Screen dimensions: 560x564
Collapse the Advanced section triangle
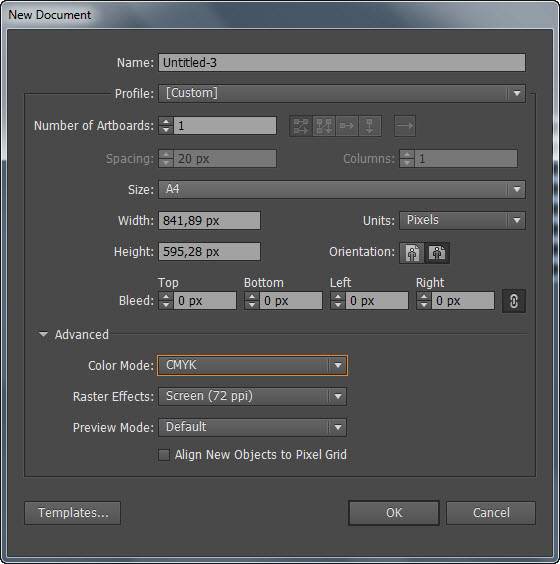coord(43,335)
